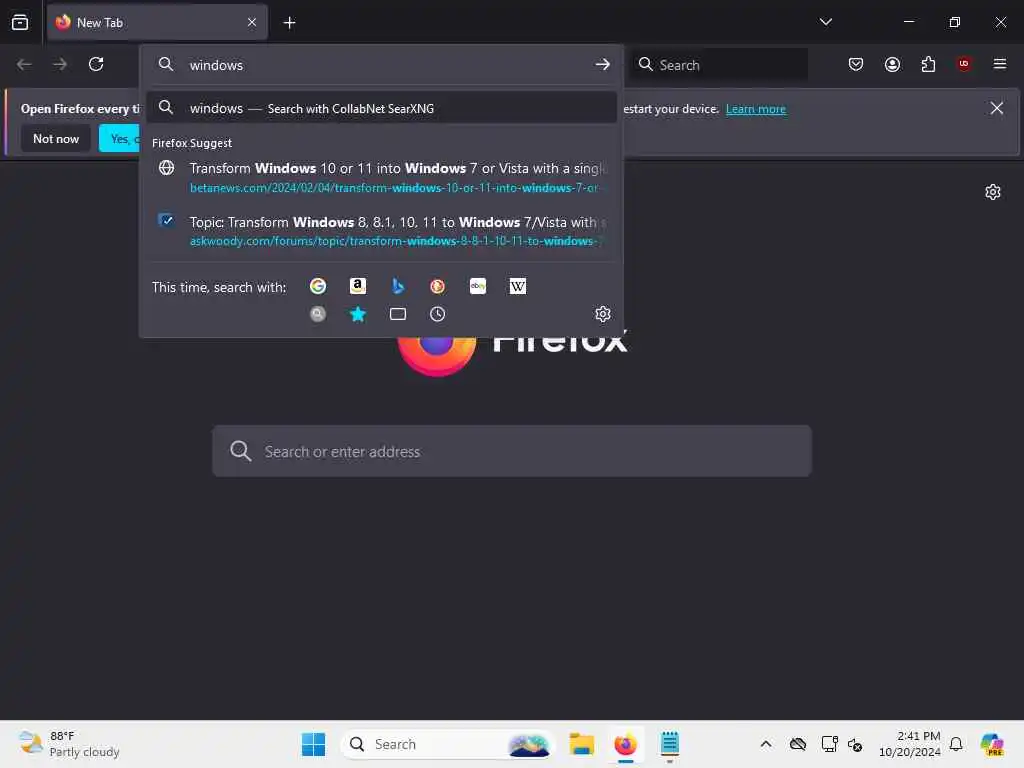Open the Extensions puzzle icon
The width and height of the screenshot is (1024, 768).
point(928,64)
